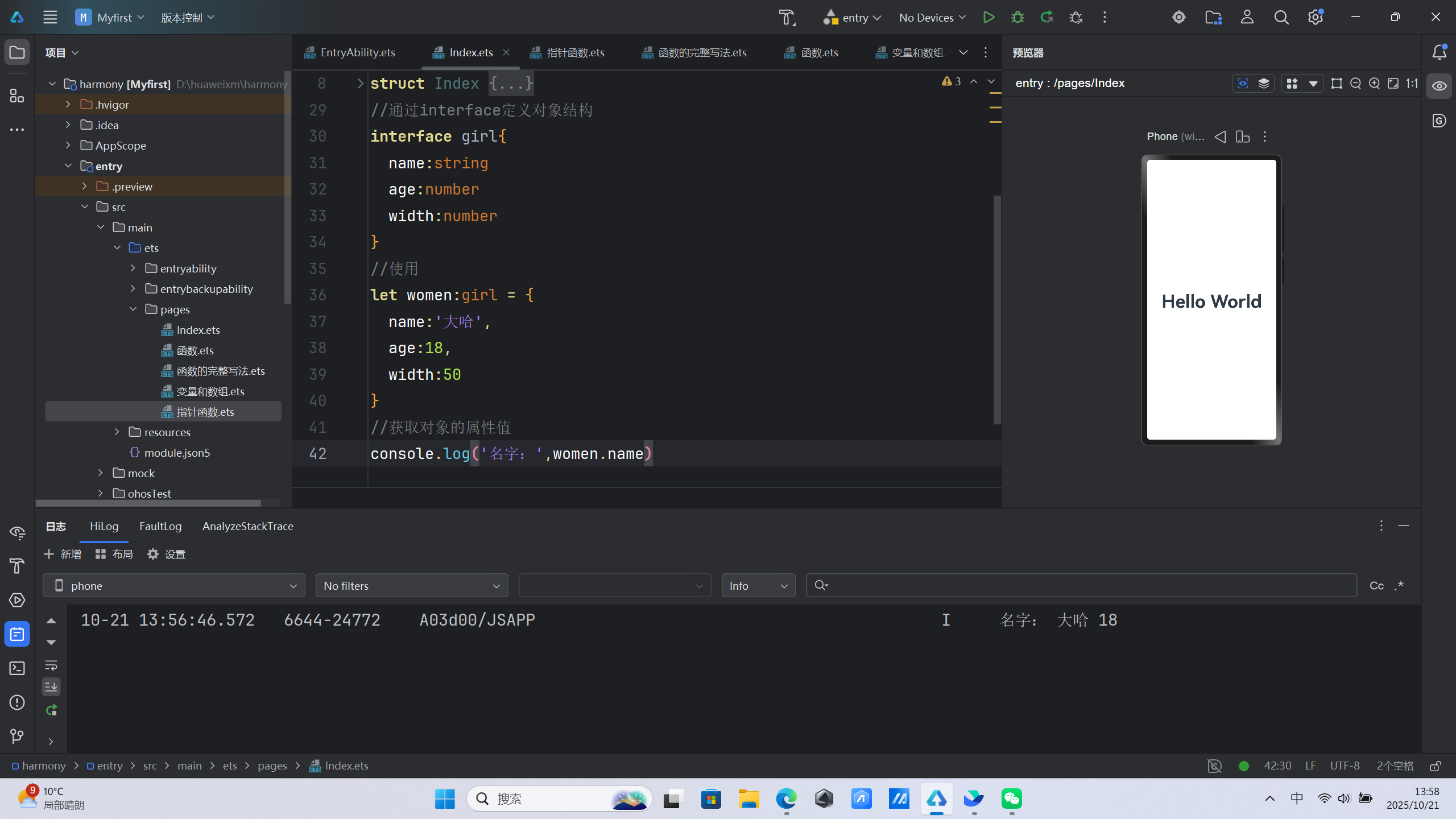Open the Info log level dropdown
The height and width of the screenshot is (819, 1456).
tap(758, 586)
